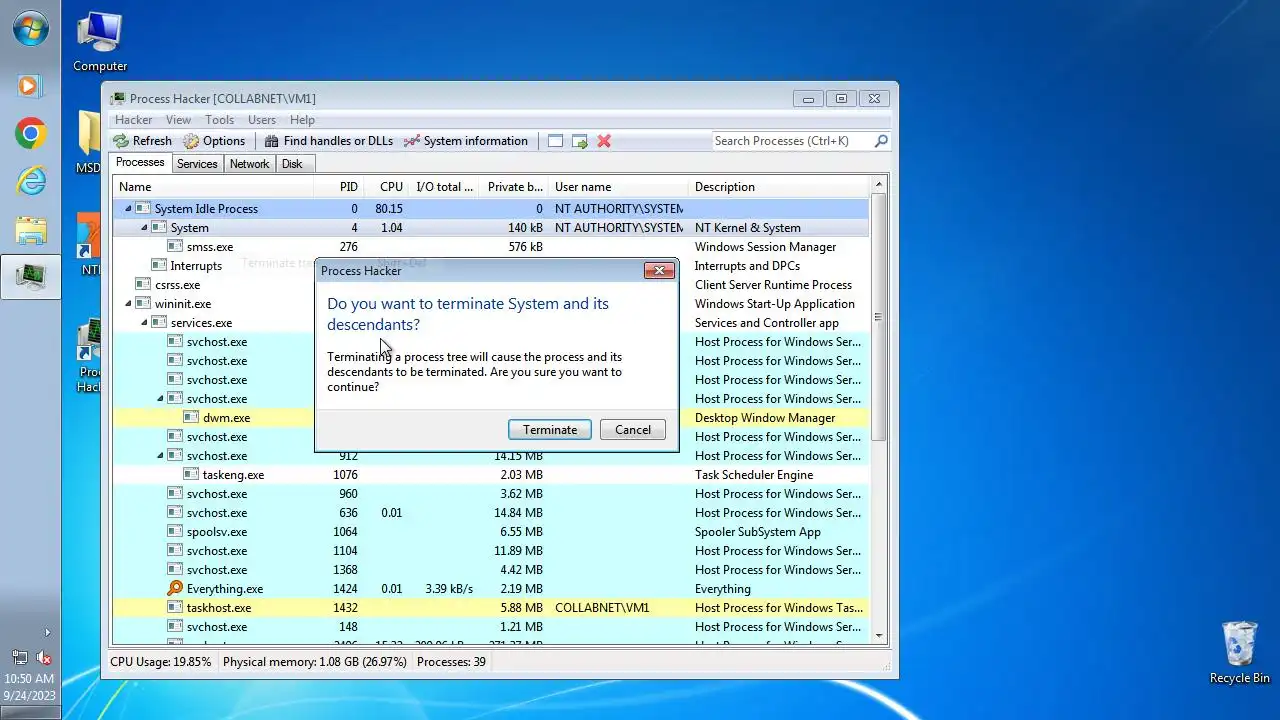1280x720 pixels.
Task: Collapse the wininit.exe tree node
Action: [128, 304]
